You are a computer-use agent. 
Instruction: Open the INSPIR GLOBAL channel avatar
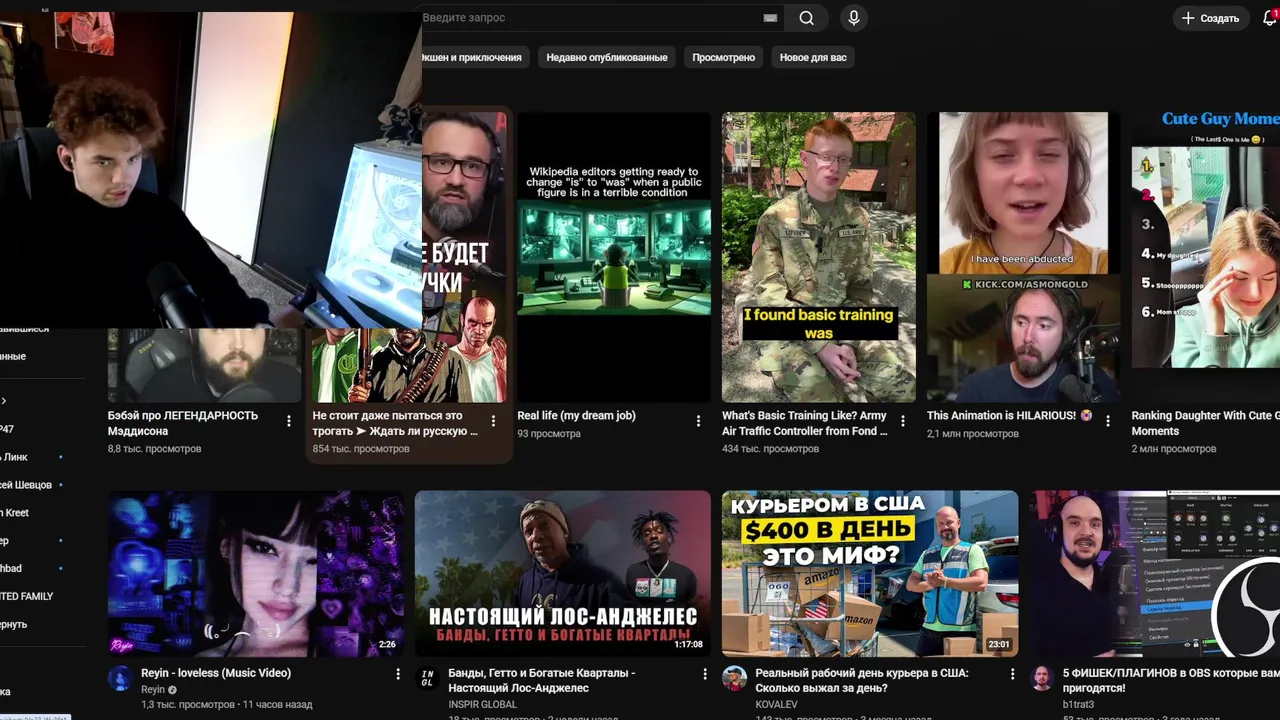point(427,678)
